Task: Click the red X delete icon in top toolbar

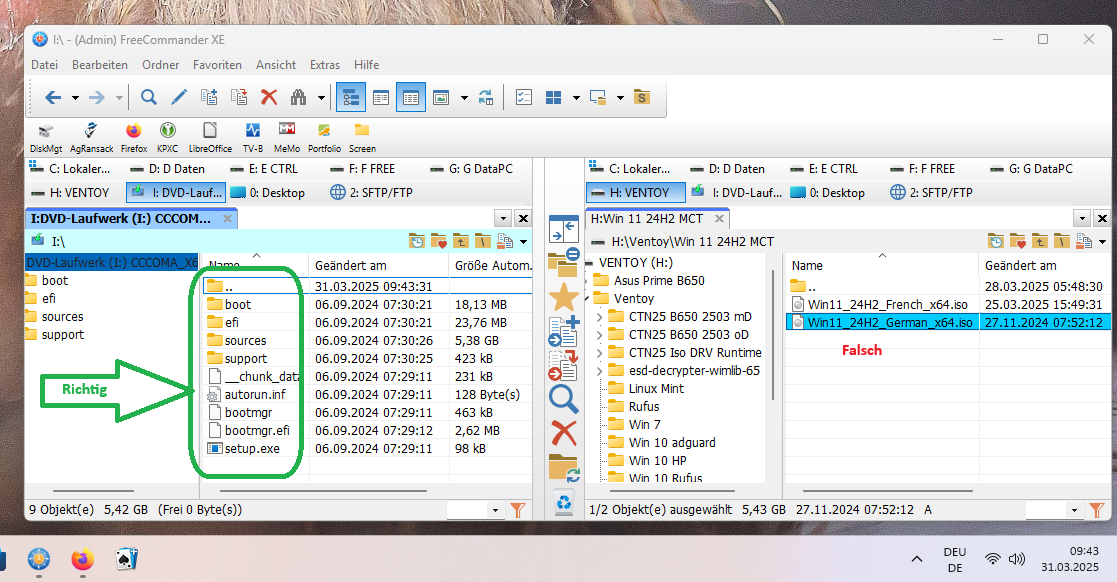Action: [269, 98]
